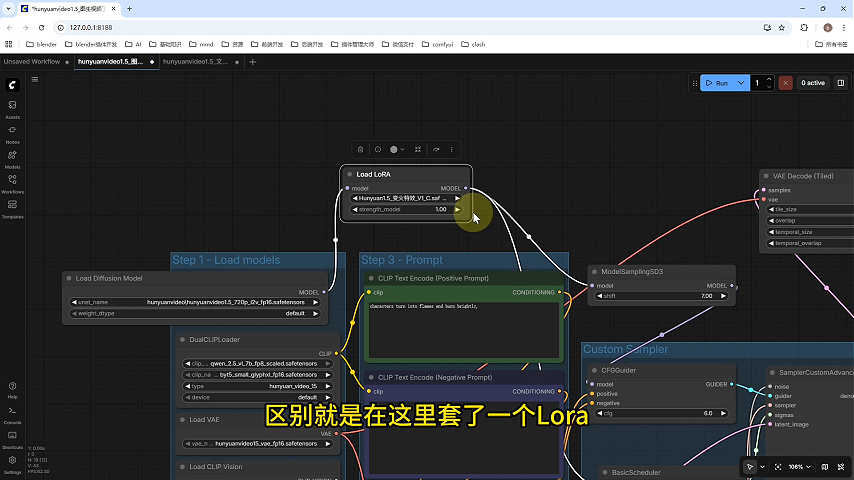The image size is (854, 480).
Task: Open the Models sidebar panel
Action: click(12, 159)
